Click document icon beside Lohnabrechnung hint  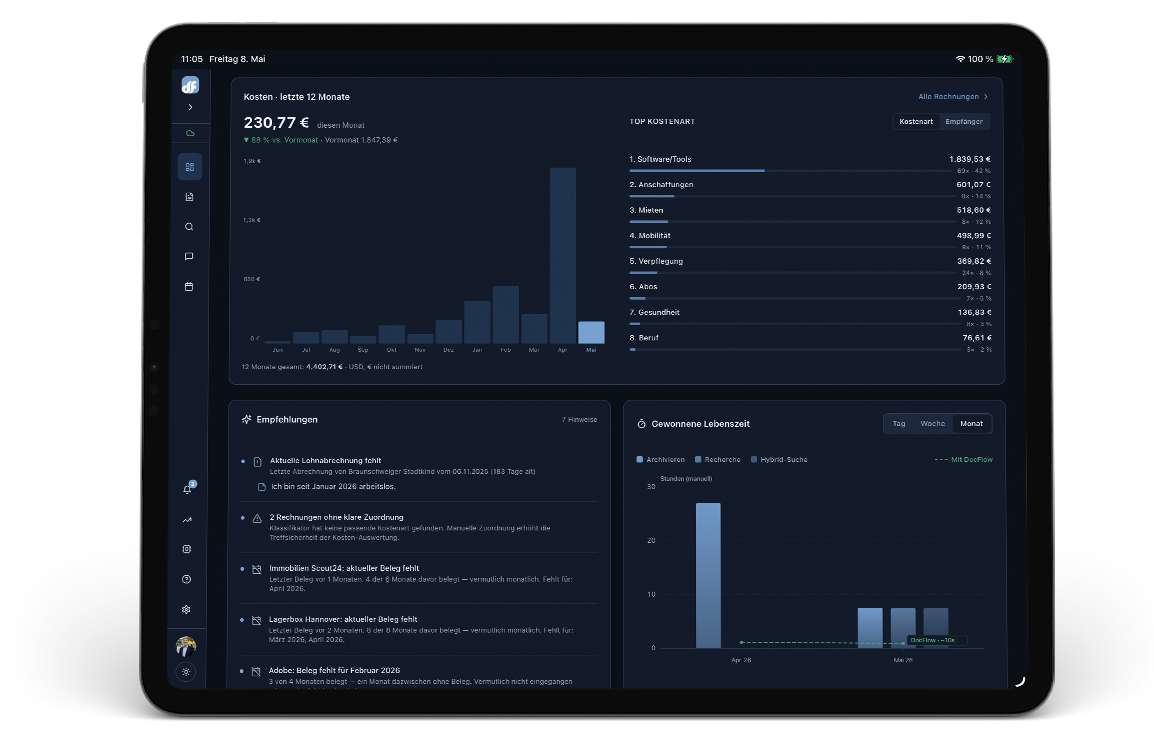point(258,462)
